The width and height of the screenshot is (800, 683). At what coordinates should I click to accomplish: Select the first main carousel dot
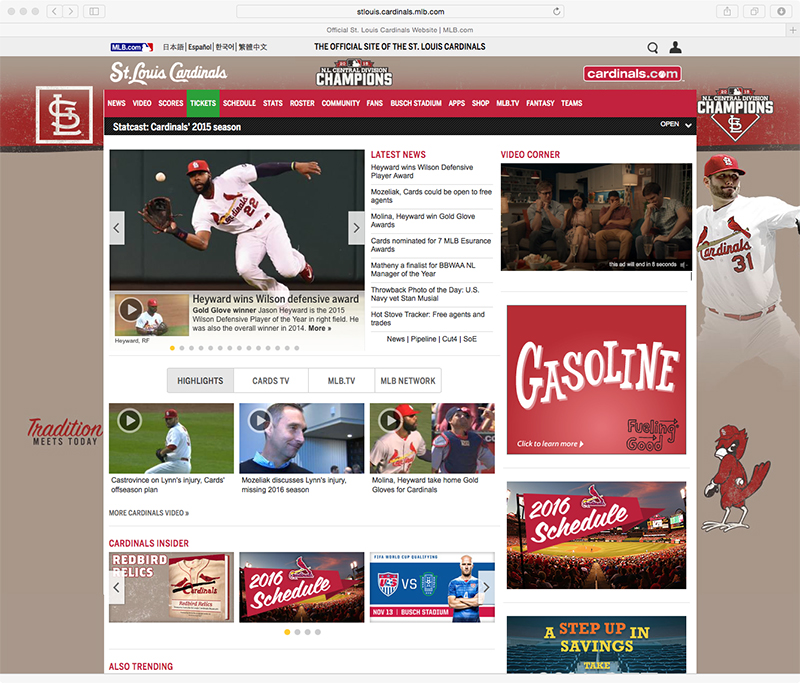pos(172,348)
